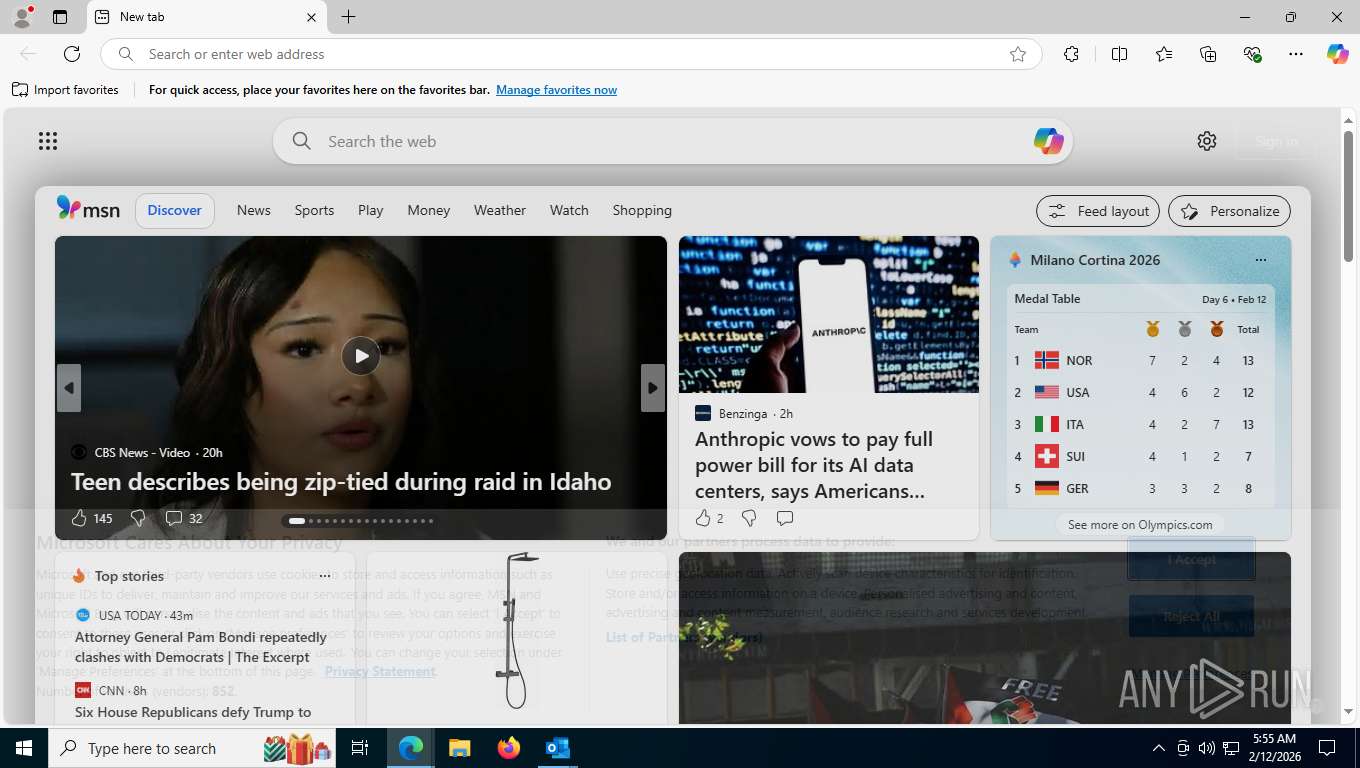Click the taskbar search box
This screenshot has height=768, width=1360.
(x=192, y=748)
